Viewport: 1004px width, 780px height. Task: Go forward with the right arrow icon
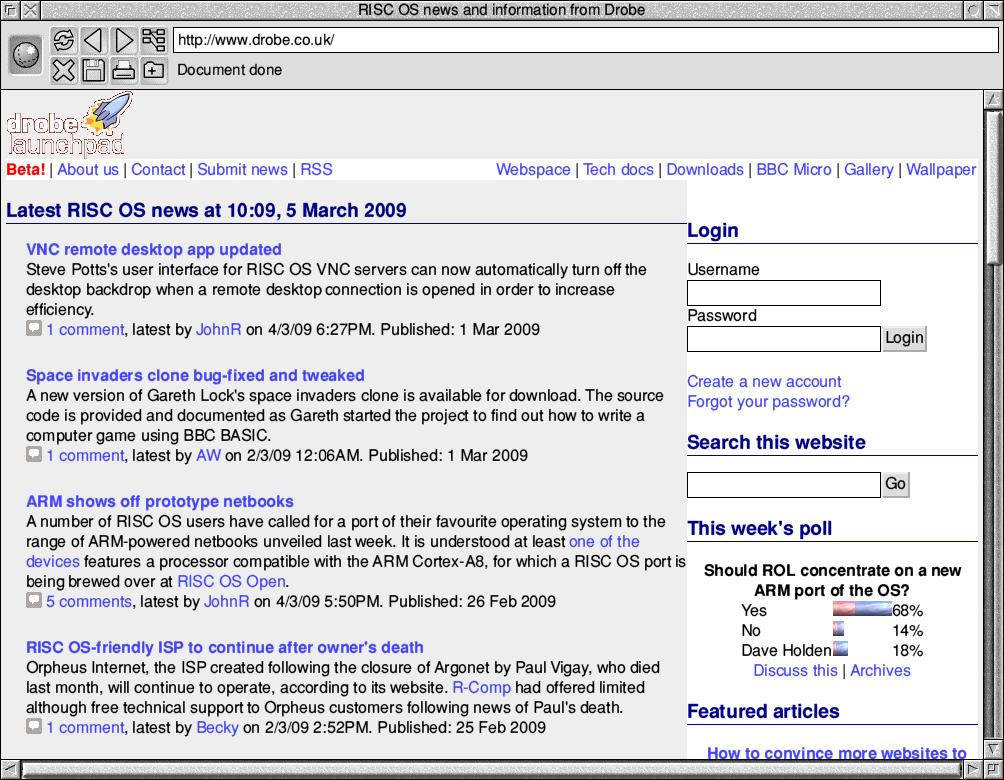click(124, 40)
